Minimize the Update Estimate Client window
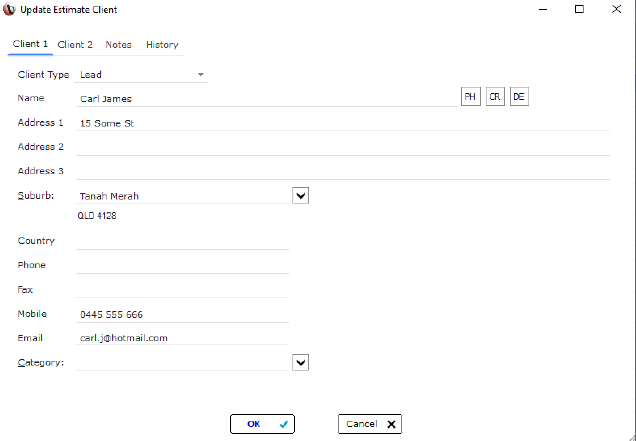The image size is (636, 441). [543, 9]
